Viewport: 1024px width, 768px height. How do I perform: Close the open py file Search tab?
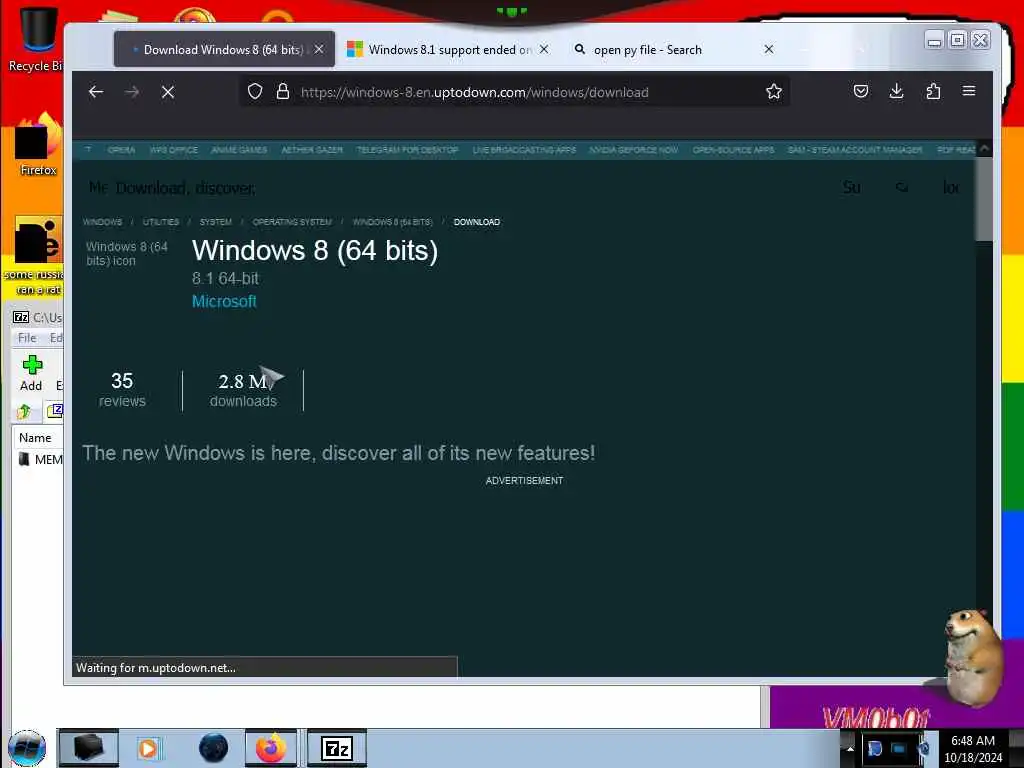click(x=769, y=50)
